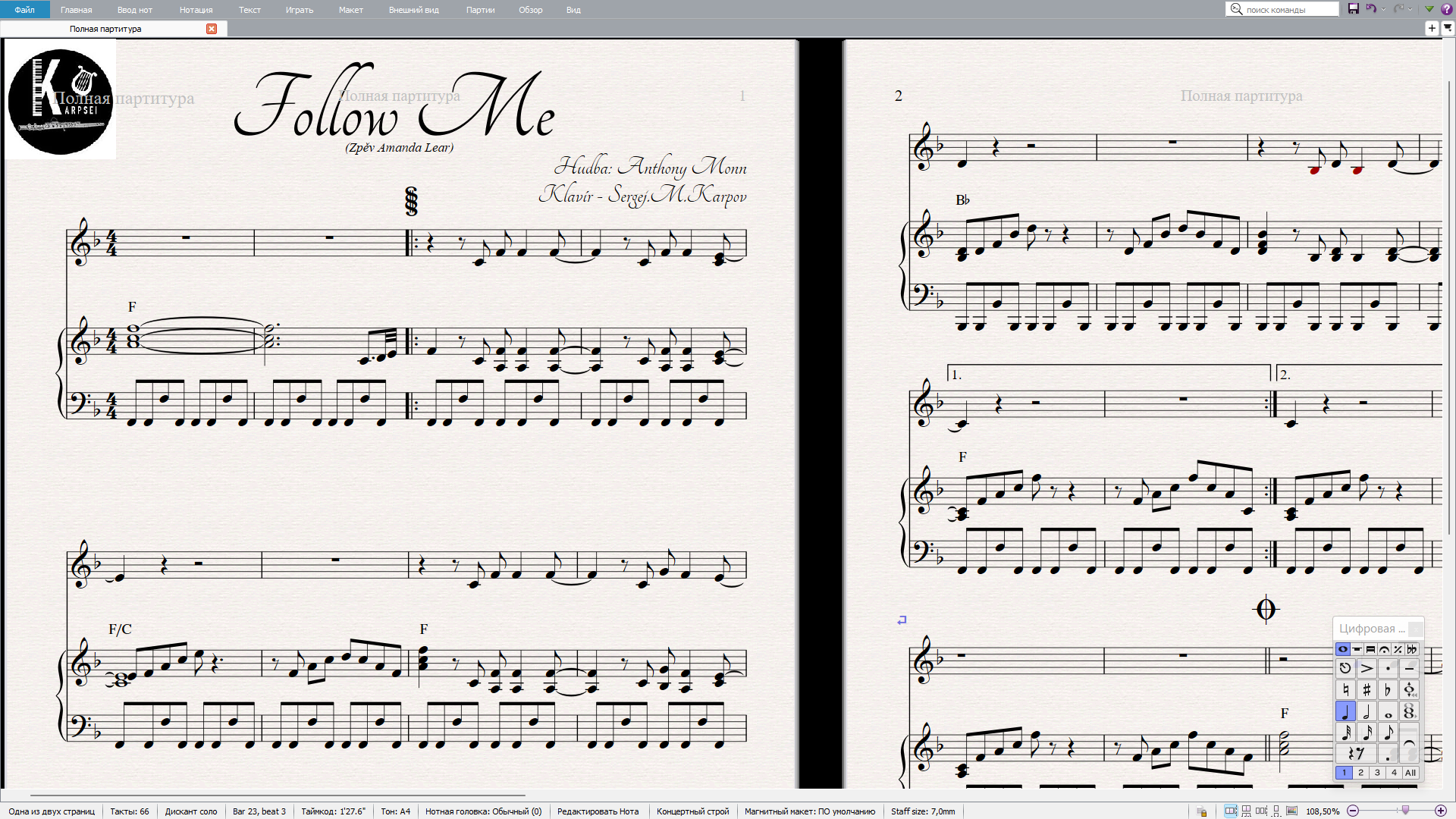Screen dimensions: 1456x819
Task: Click the save floppy disk icon
Action: [x=1354, y=9]
